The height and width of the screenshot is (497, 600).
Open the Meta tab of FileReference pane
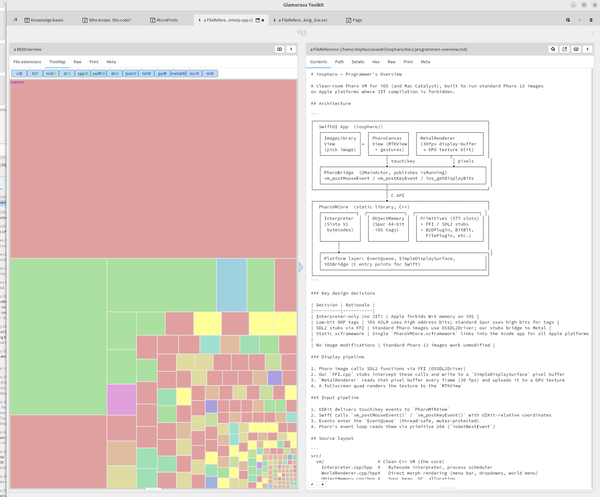(425, 62)
